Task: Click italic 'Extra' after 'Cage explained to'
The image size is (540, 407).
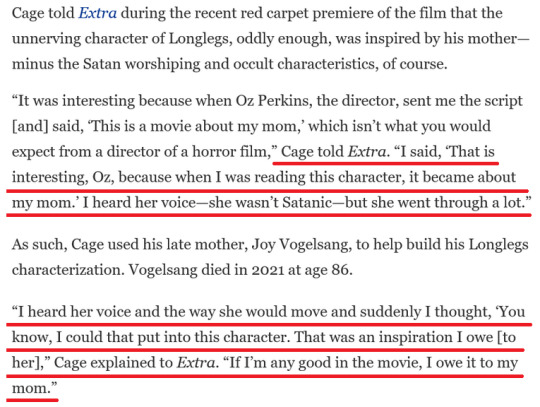Action: coord(198,363)
